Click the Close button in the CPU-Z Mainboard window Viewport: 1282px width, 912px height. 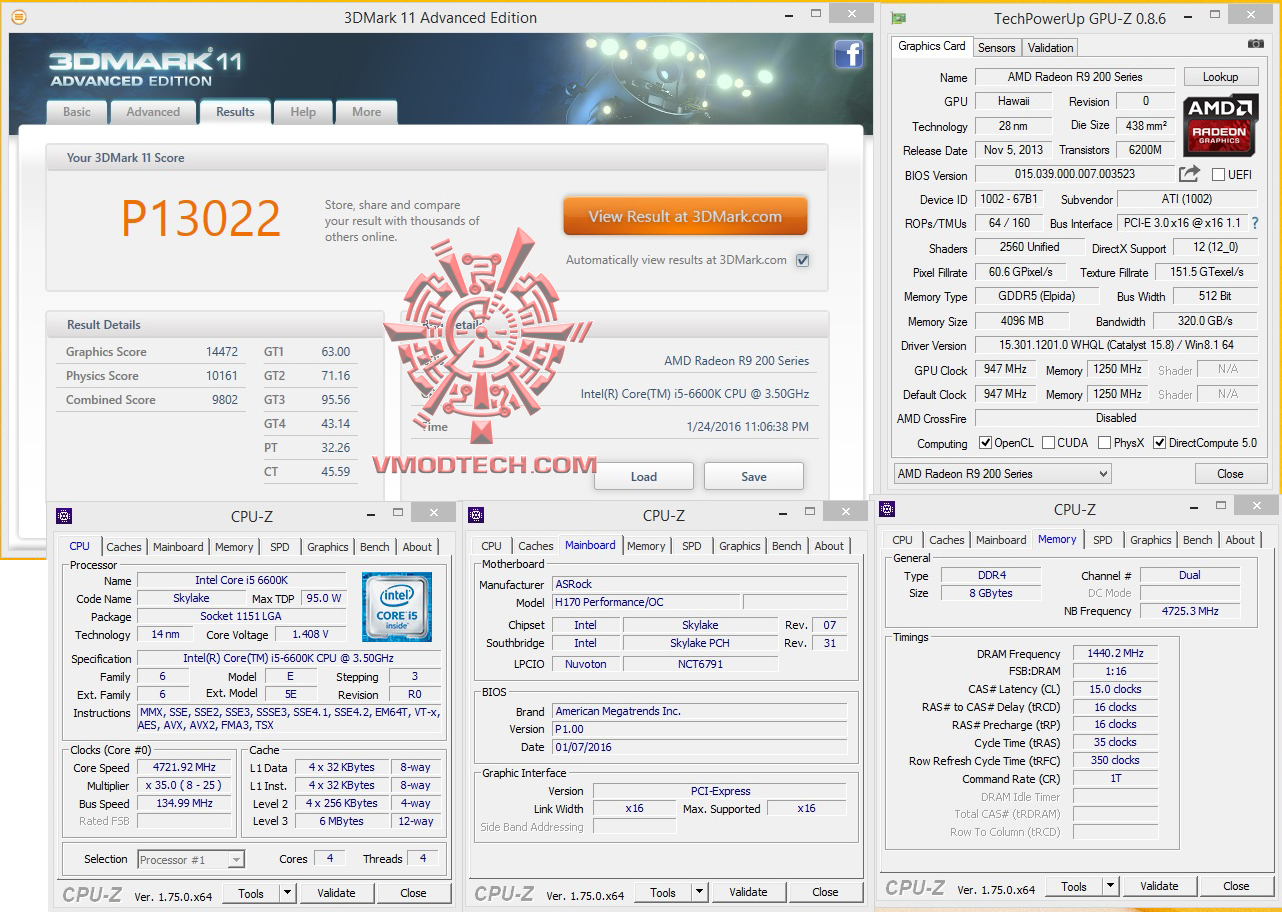click(825, 892)
